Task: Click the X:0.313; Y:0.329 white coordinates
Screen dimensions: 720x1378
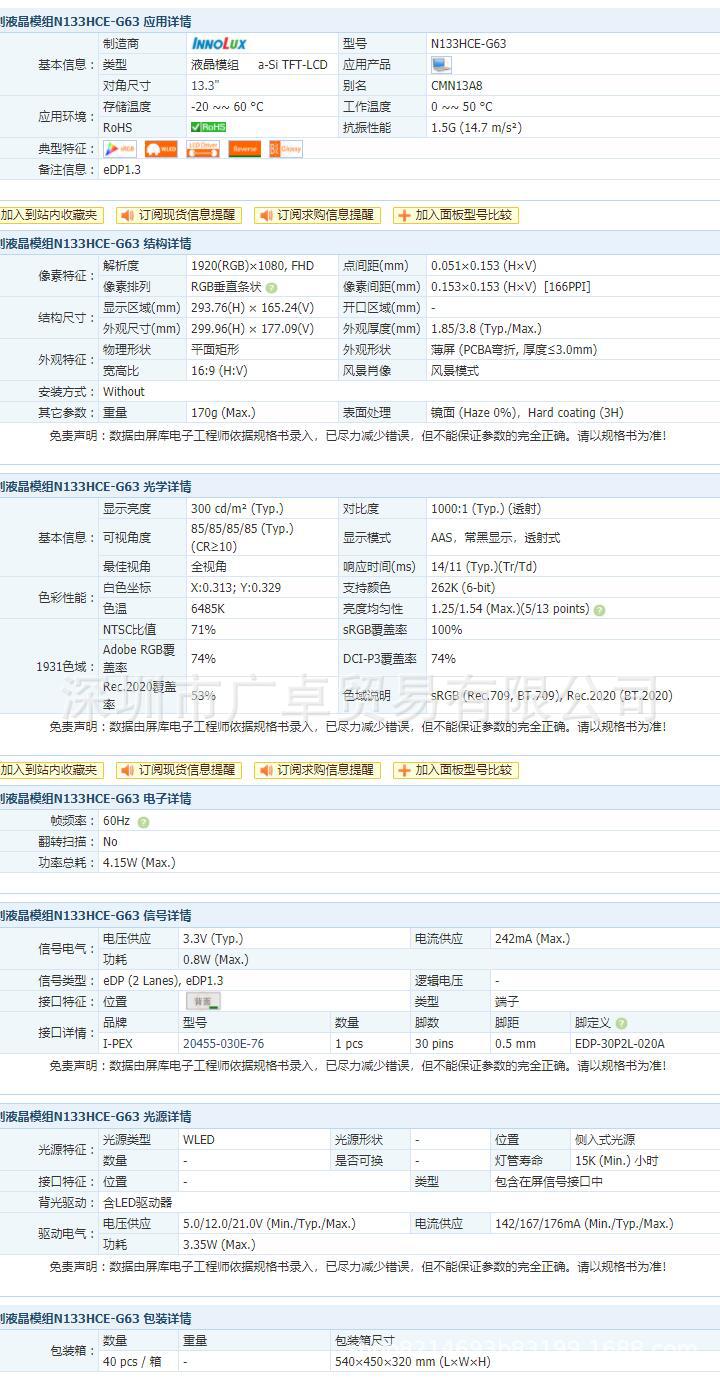Action: click(236, 588)
